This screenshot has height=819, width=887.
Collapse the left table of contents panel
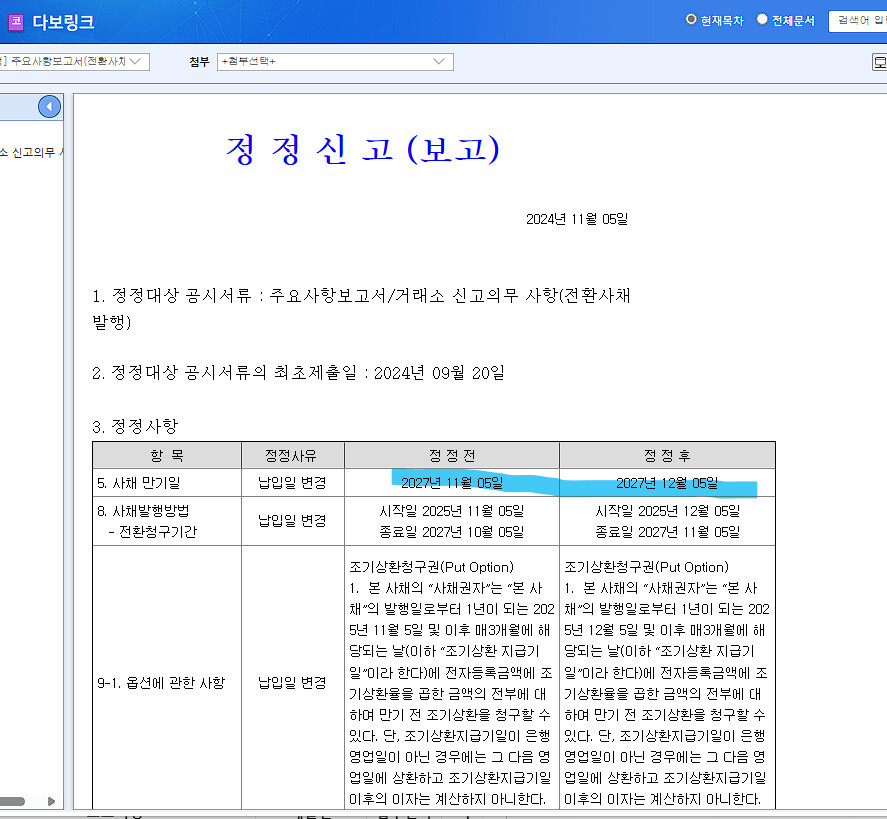coord(49,107)
